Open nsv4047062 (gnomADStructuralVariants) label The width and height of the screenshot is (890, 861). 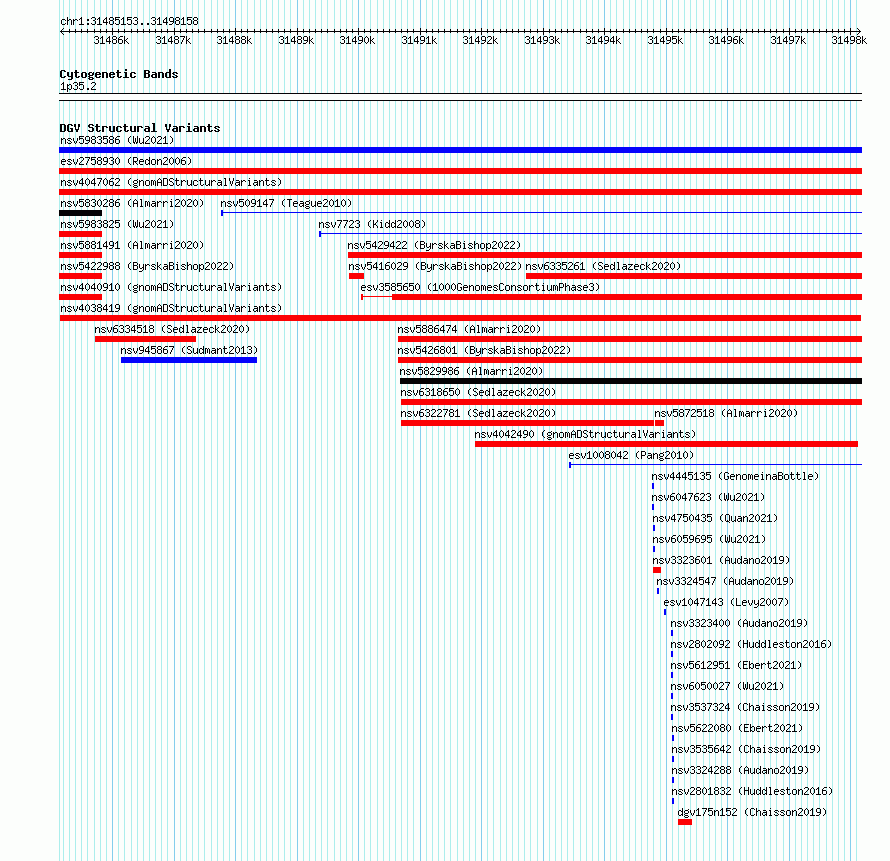(171, 182)
